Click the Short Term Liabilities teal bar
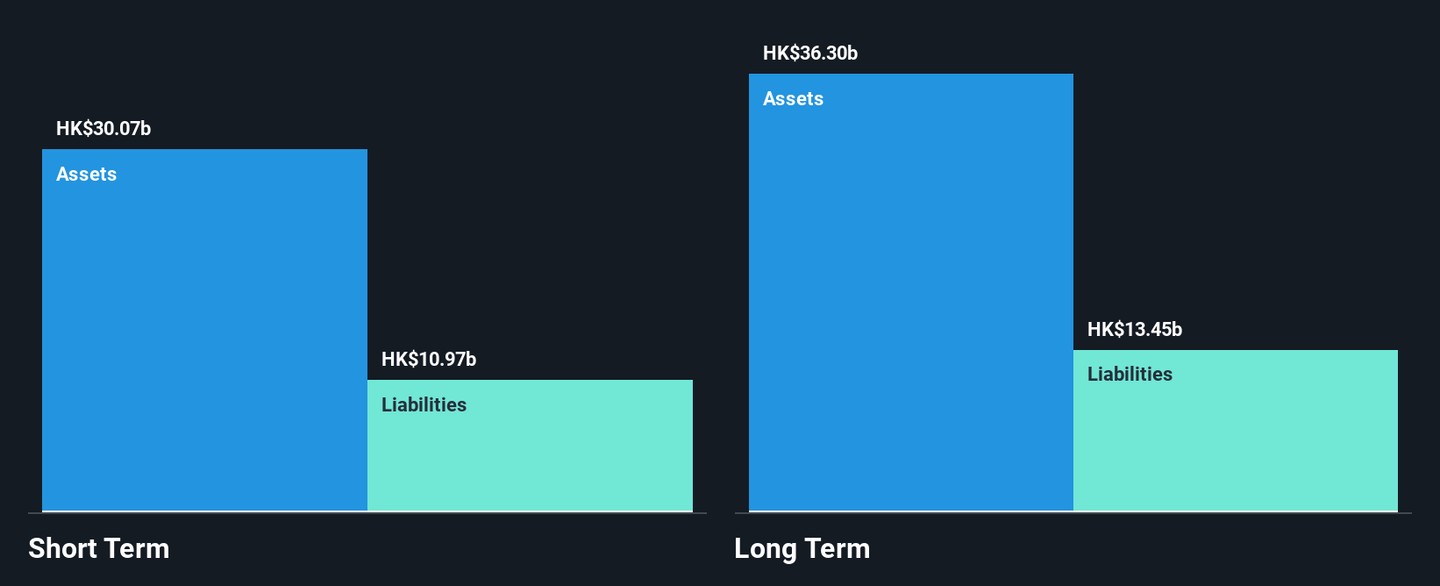The height and width of the screenshot is (586, 1440). click(x=529, y=455)
